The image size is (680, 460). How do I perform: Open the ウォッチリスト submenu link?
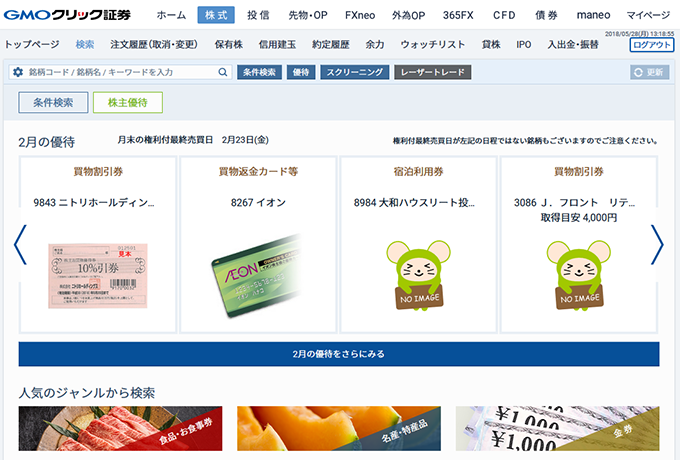pos(432,45)
